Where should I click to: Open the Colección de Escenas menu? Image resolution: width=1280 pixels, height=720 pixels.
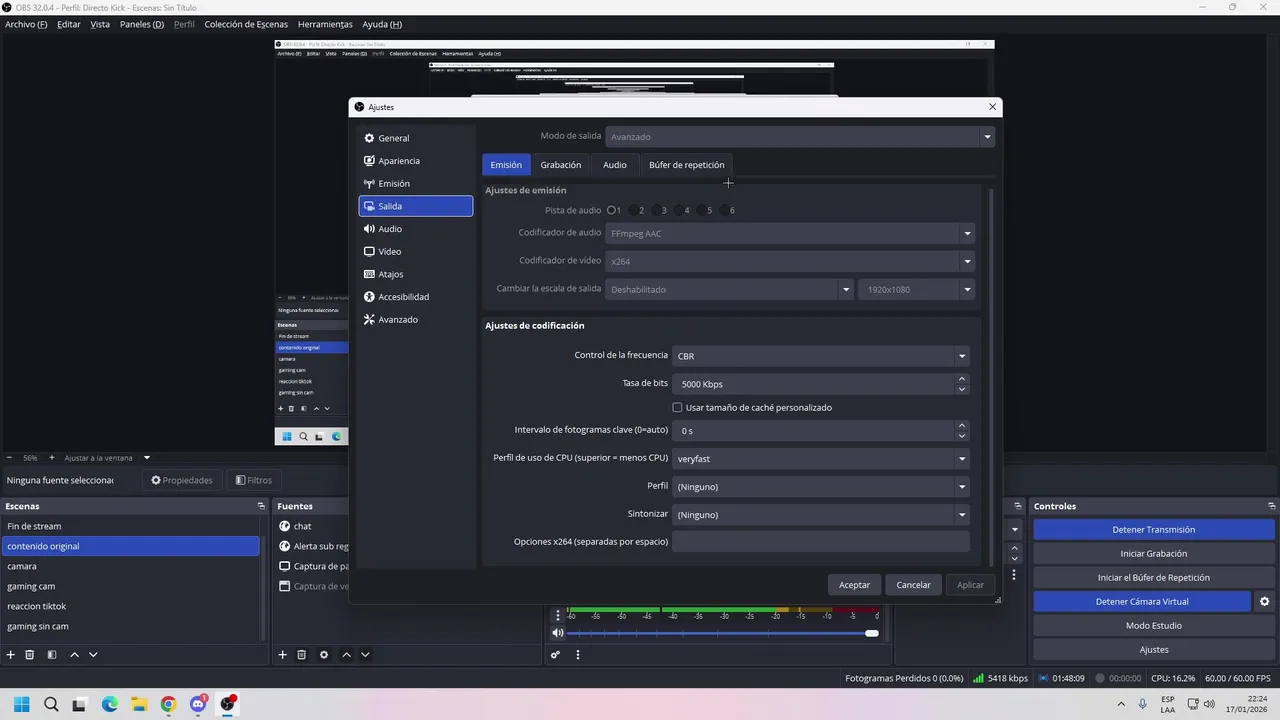tap(246, 24)
